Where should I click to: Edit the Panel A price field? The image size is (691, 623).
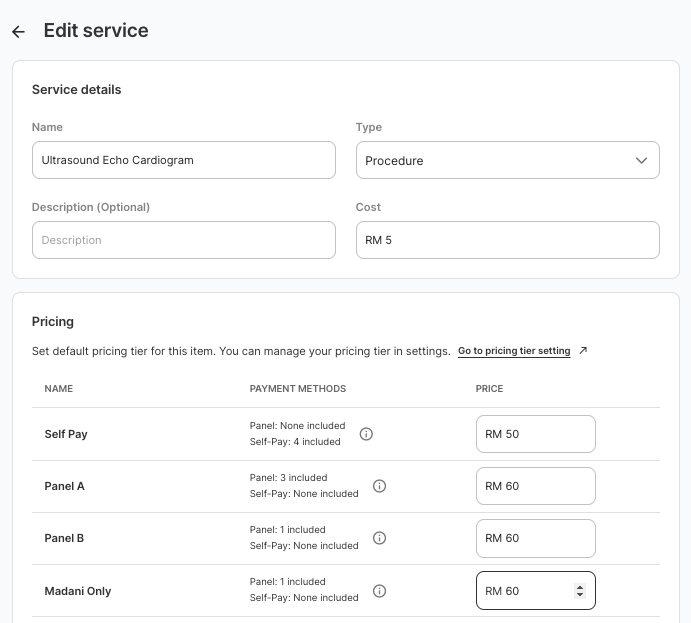click(x=535, y=486)
